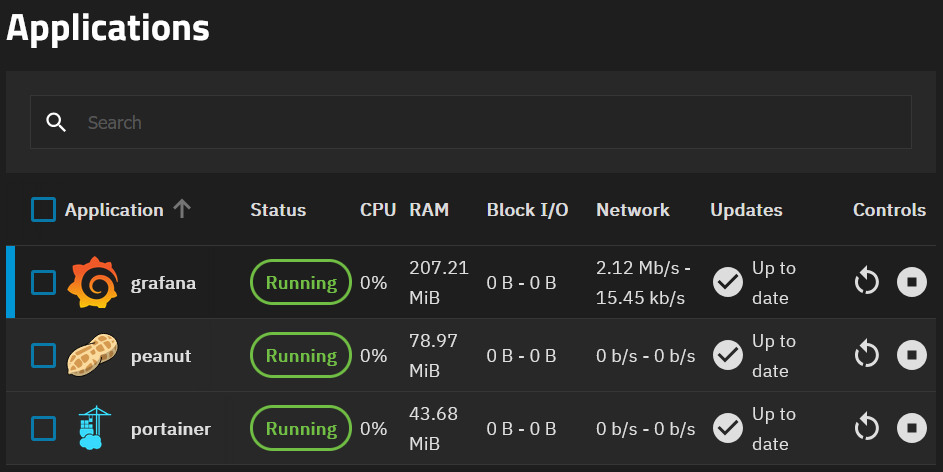Click the peanut app logo
The height and width of the screenshot is (472, 943).
[x=93, y=355]
